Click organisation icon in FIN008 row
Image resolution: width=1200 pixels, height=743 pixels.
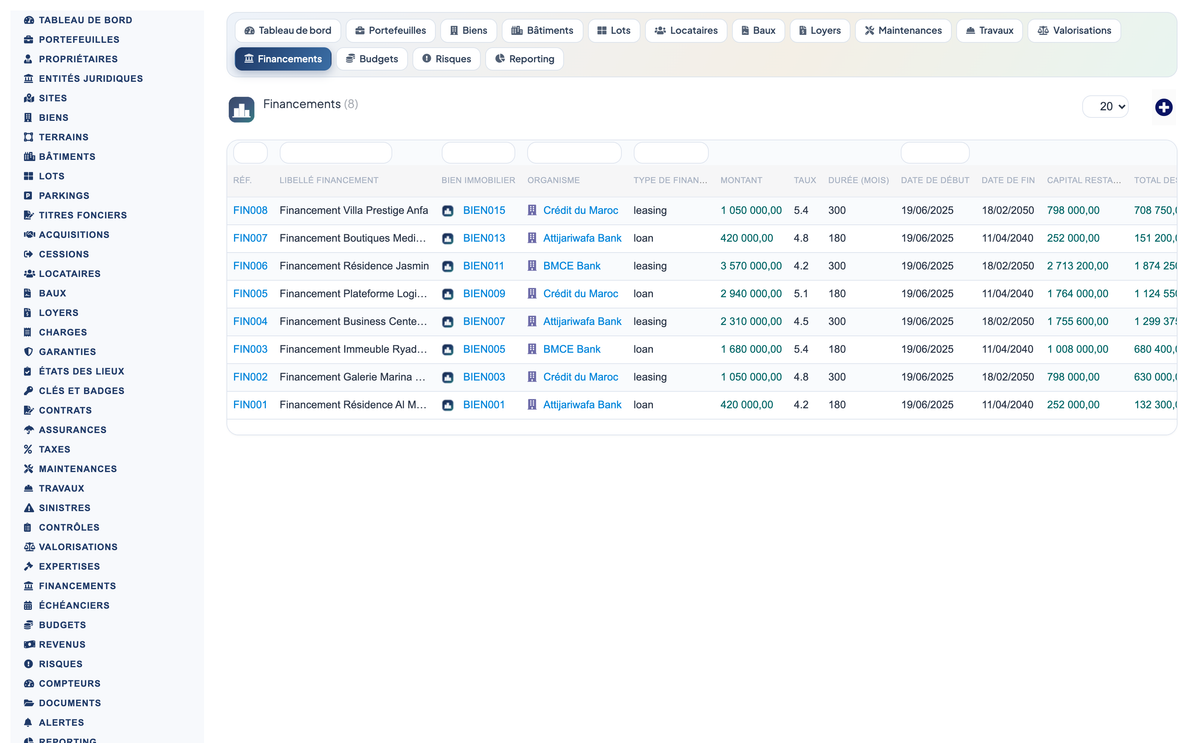tap(532, 211)
